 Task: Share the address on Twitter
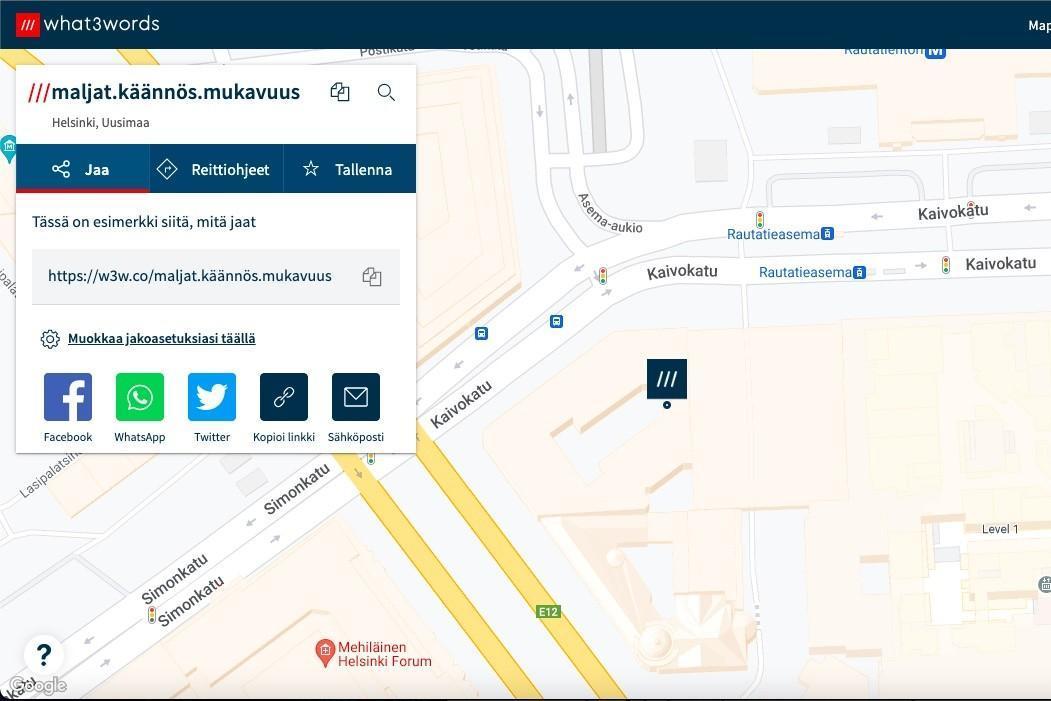pos(212,397)
